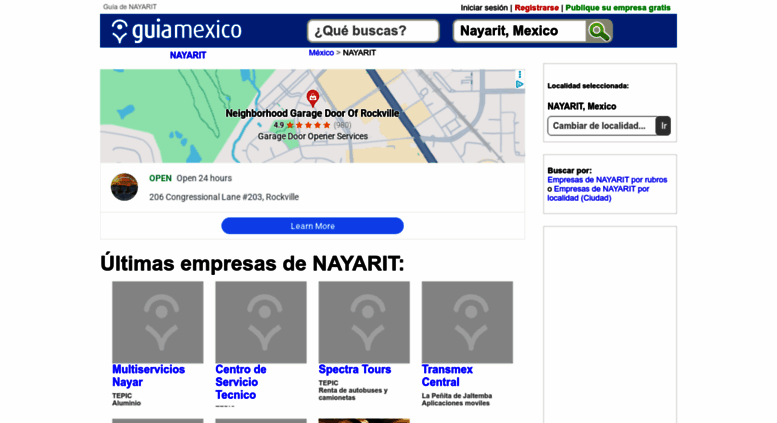Click the green magnifier search button
Image resolution: width=777 pixels, height=423 pixels.
599,31
